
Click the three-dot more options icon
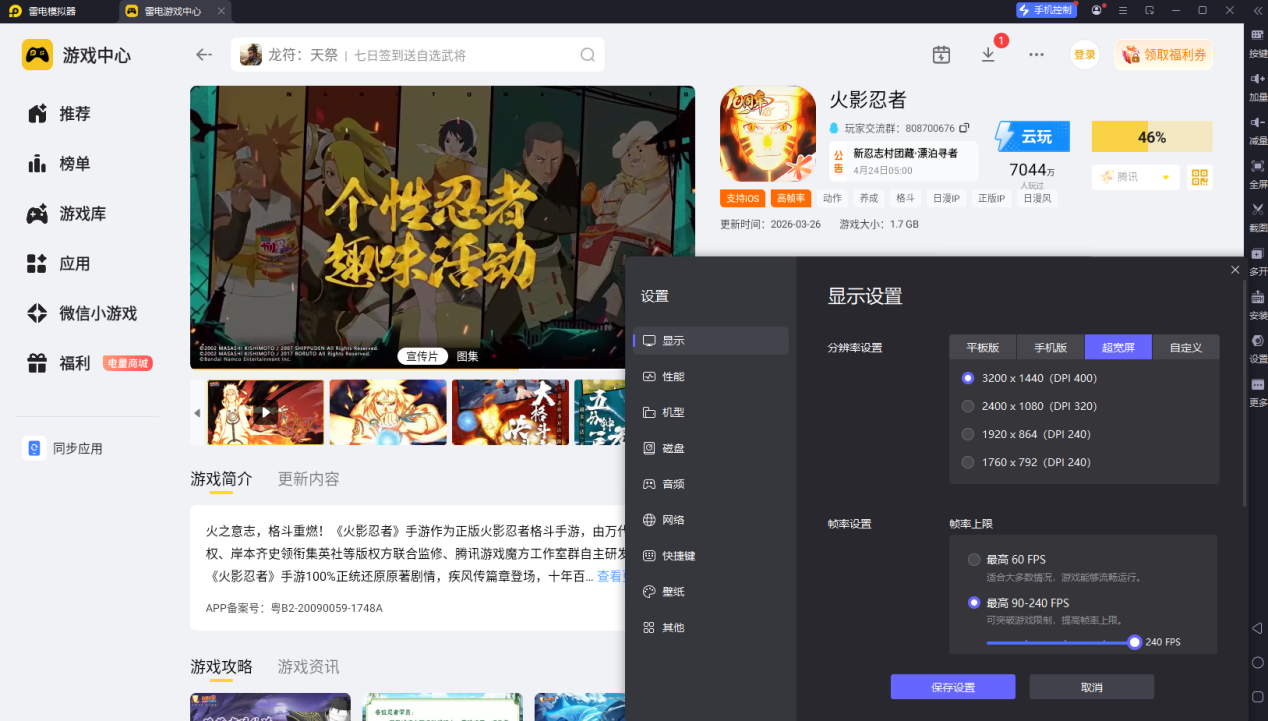1036,55
